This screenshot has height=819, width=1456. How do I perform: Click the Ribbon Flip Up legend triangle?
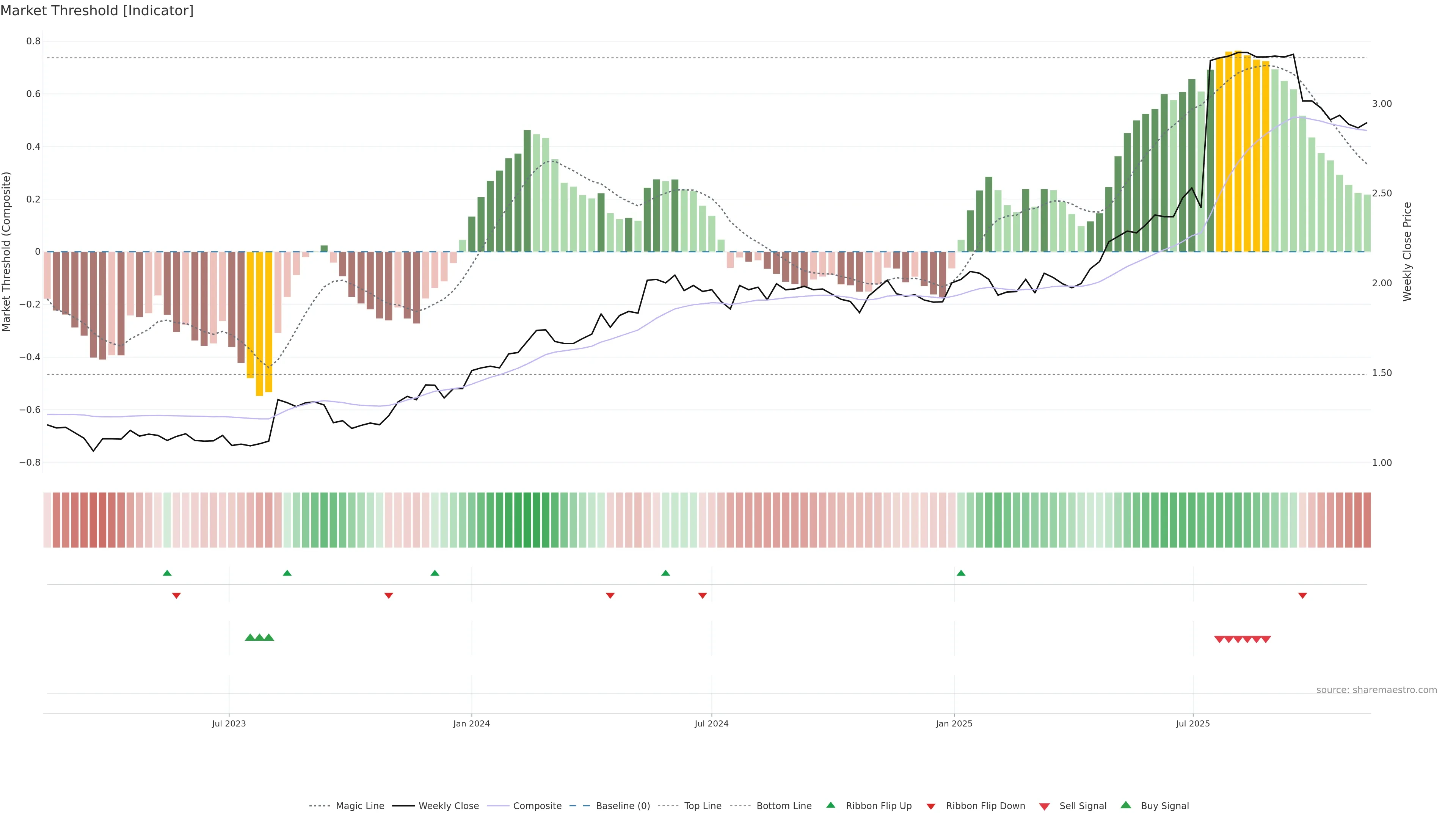pyautogui.click(x=830, y=805)
